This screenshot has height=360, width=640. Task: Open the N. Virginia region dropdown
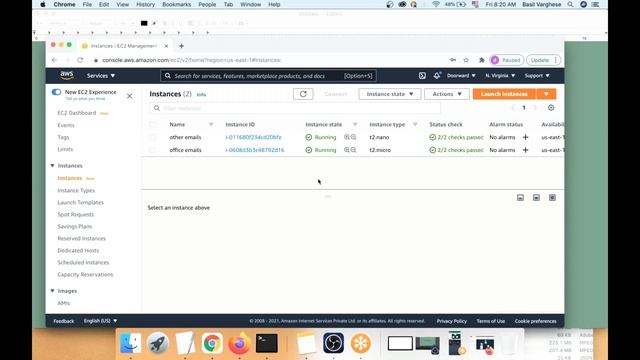(x=500, y=76)
